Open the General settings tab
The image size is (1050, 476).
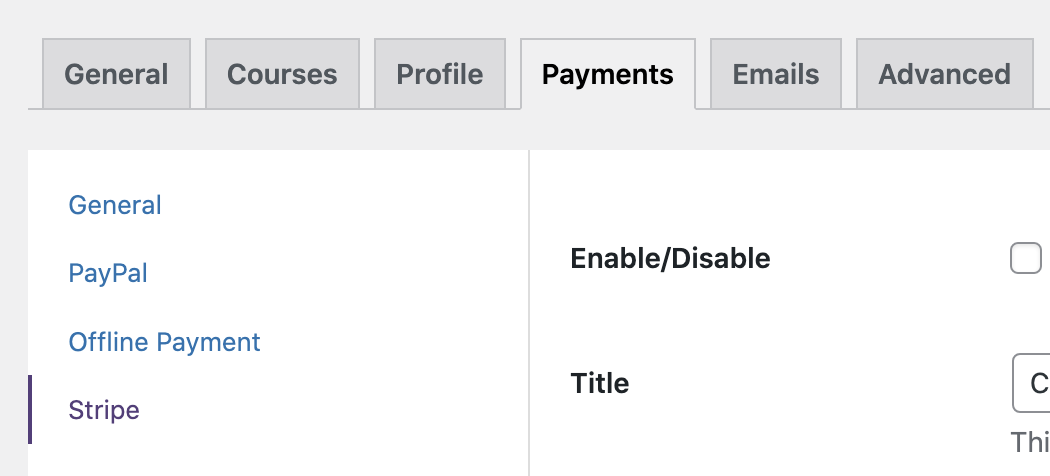tap(116, 74)
